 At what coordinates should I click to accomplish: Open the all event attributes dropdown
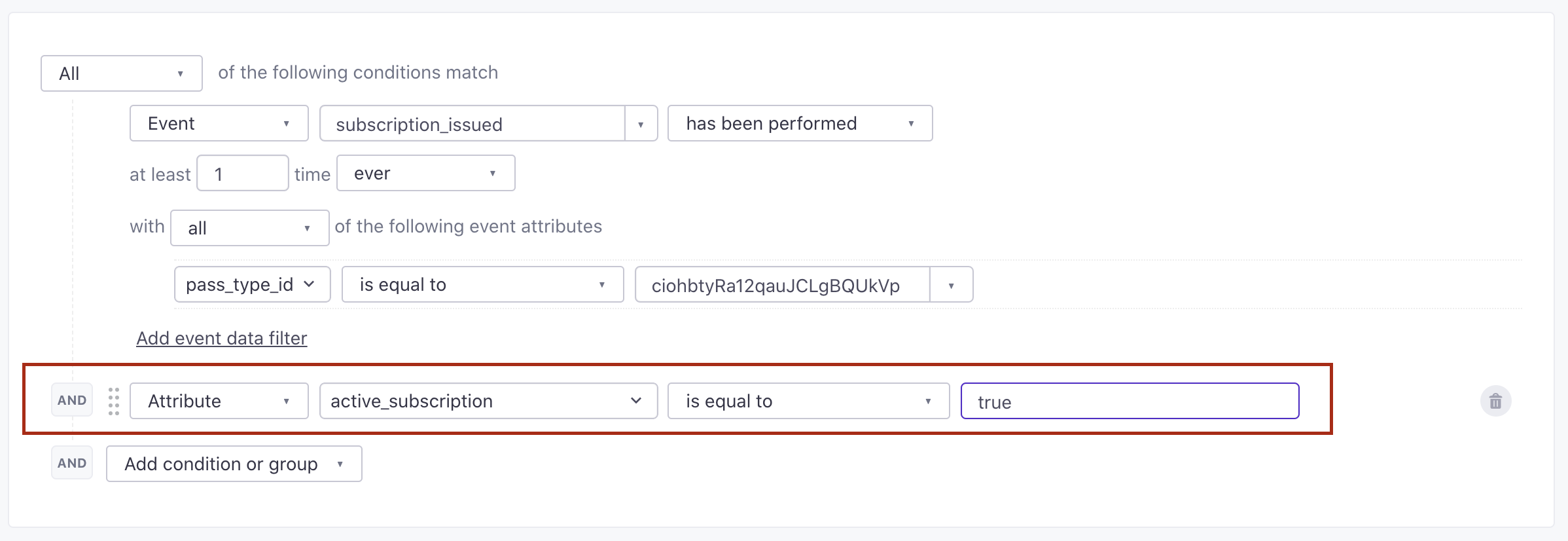tap(249, 228)
